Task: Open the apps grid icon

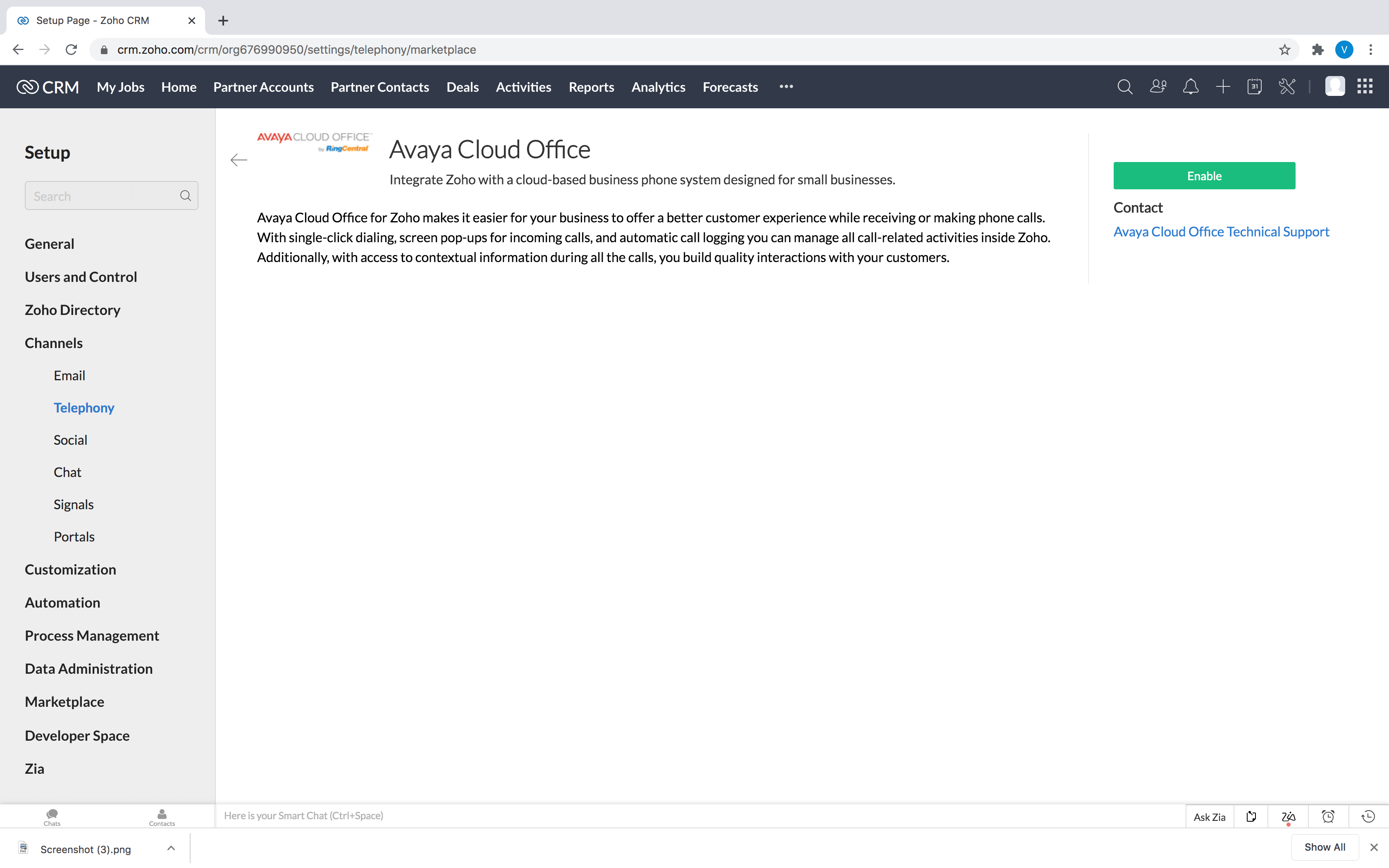Action: pos(1365,87)
